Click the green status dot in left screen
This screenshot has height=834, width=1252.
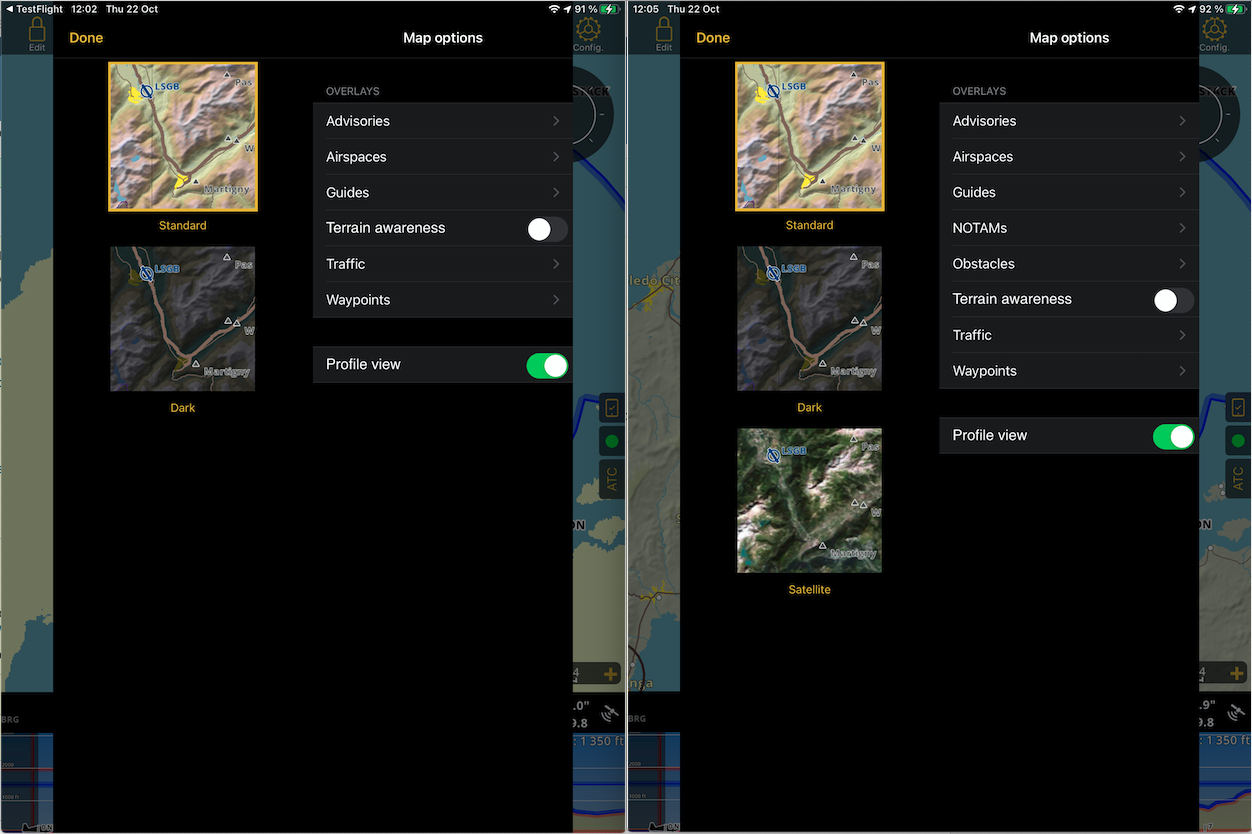coord(611,441)
